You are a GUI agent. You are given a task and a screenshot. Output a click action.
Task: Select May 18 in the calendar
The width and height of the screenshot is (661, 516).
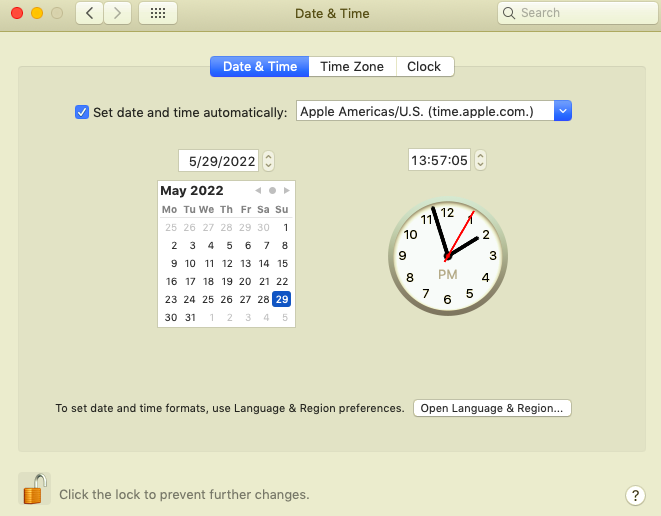pos(208,282)
